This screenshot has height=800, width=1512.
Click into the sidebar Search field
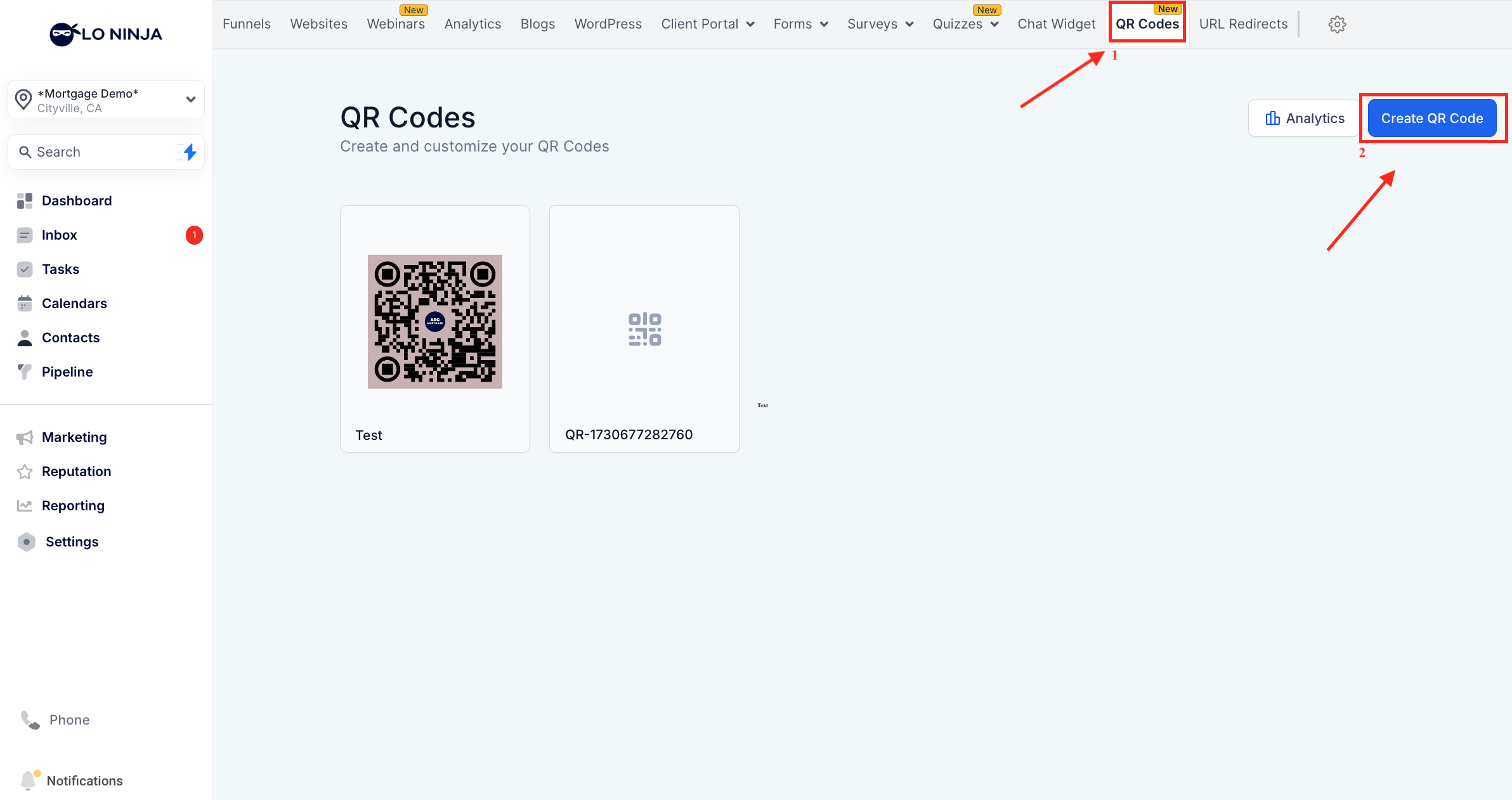click(95, 152)
